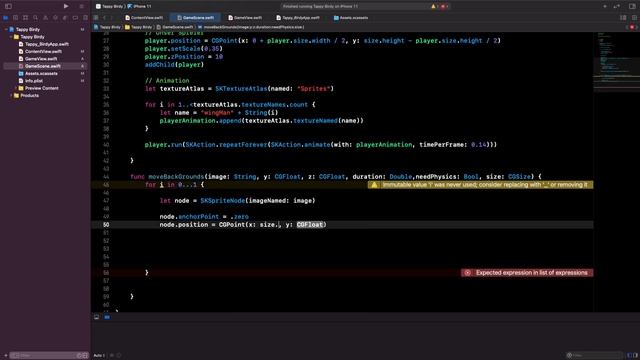The height and width of the screenshot is (360, 640).
Task: Stop the running scheme
Action: click(81, 6)
